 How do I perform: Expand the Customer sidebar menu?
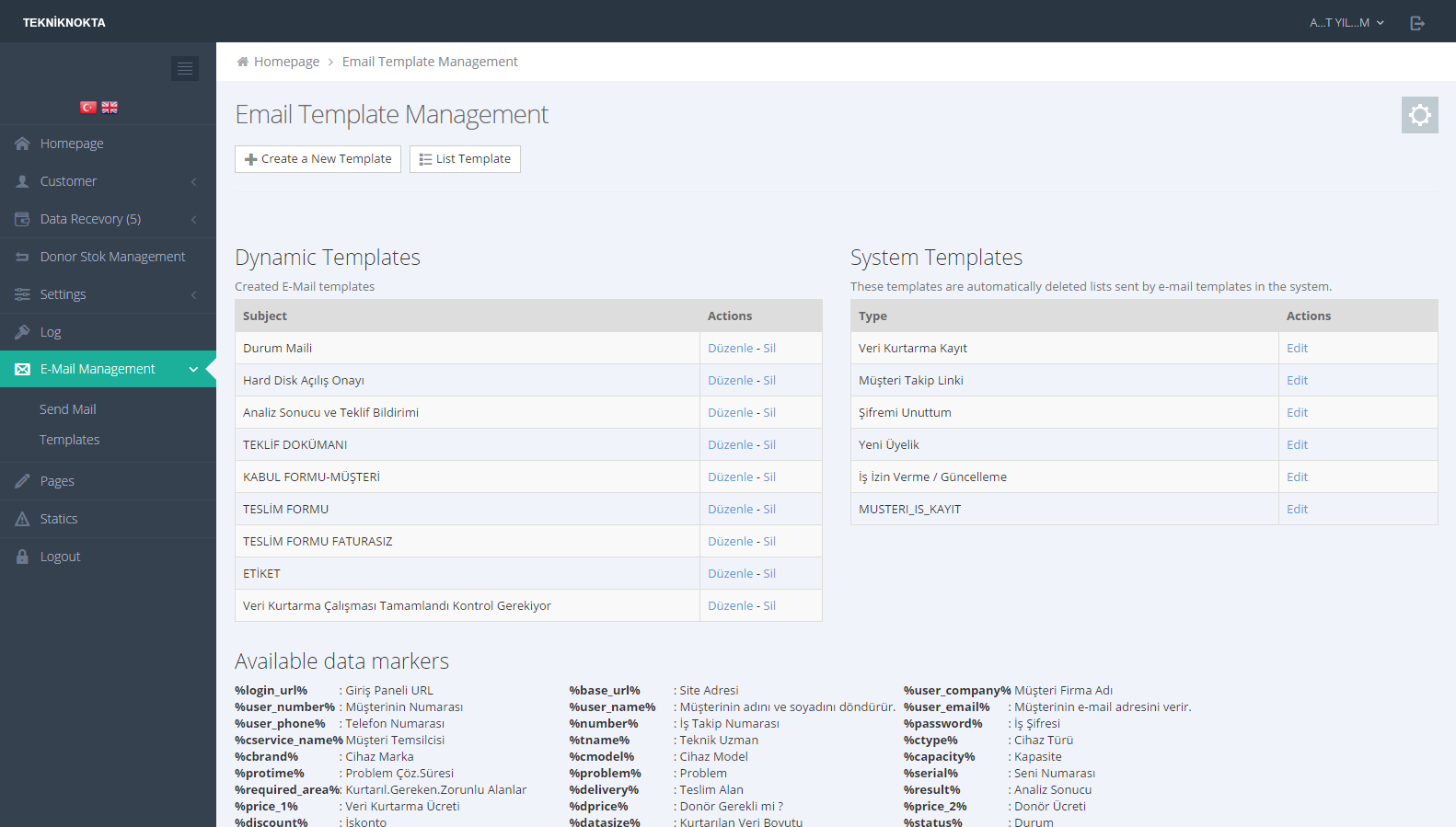tap(68, 181)
